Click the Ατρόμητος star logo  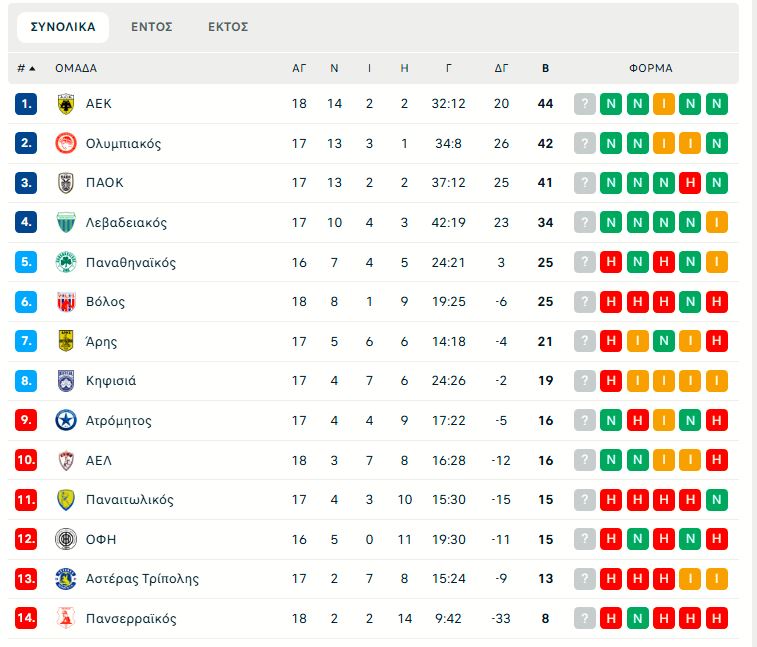tap(66, 420)
